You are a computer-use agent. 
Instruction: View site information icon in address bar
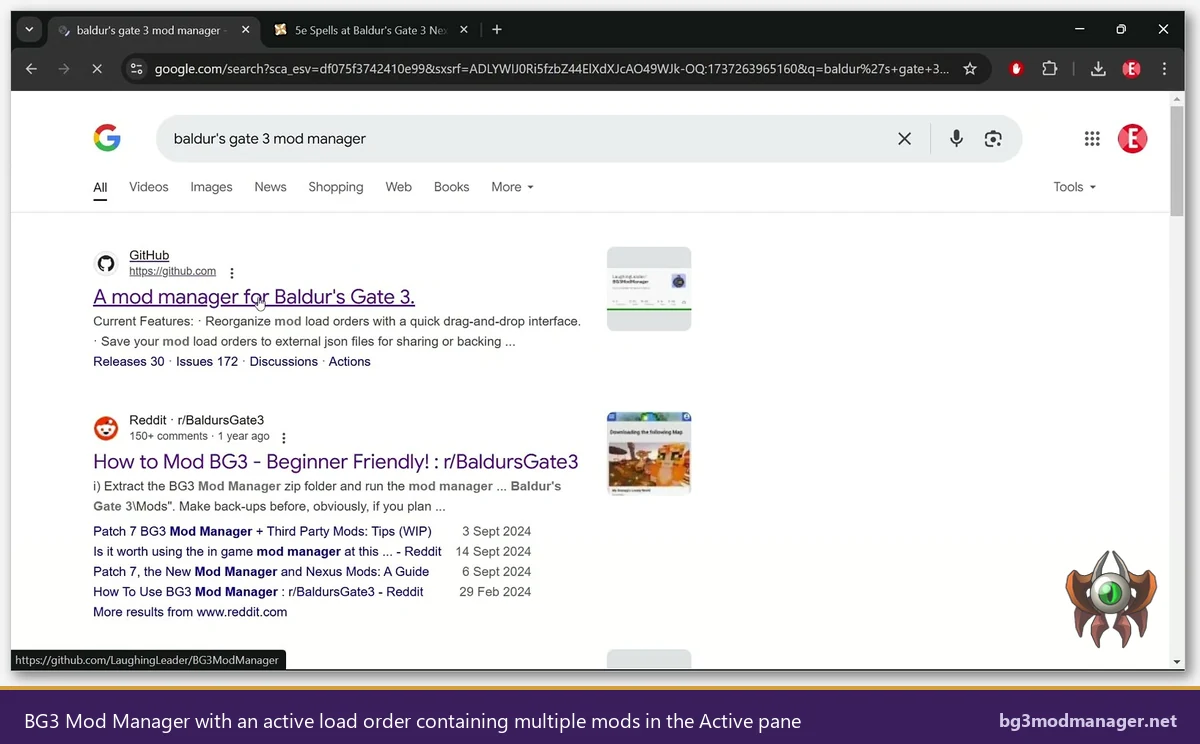[137, 69]
